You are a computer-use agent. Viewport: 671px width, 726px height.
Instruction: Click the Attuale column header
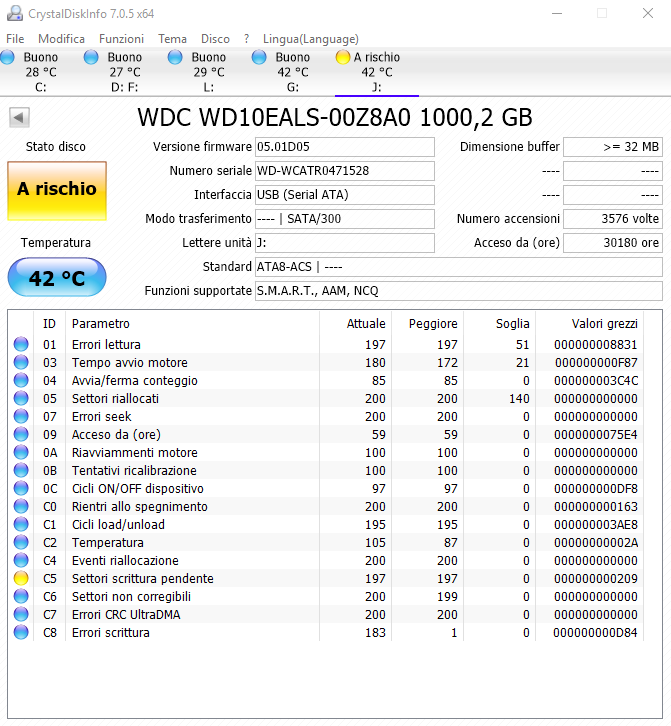coord(356,324)
